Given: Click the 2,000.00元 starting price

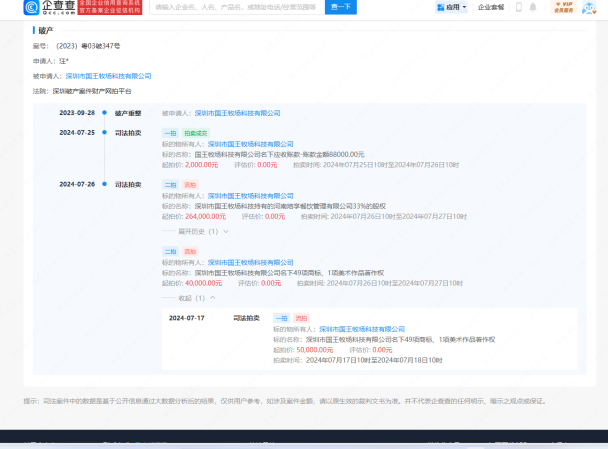Looking at the screenshot, I should click(202, 165).
